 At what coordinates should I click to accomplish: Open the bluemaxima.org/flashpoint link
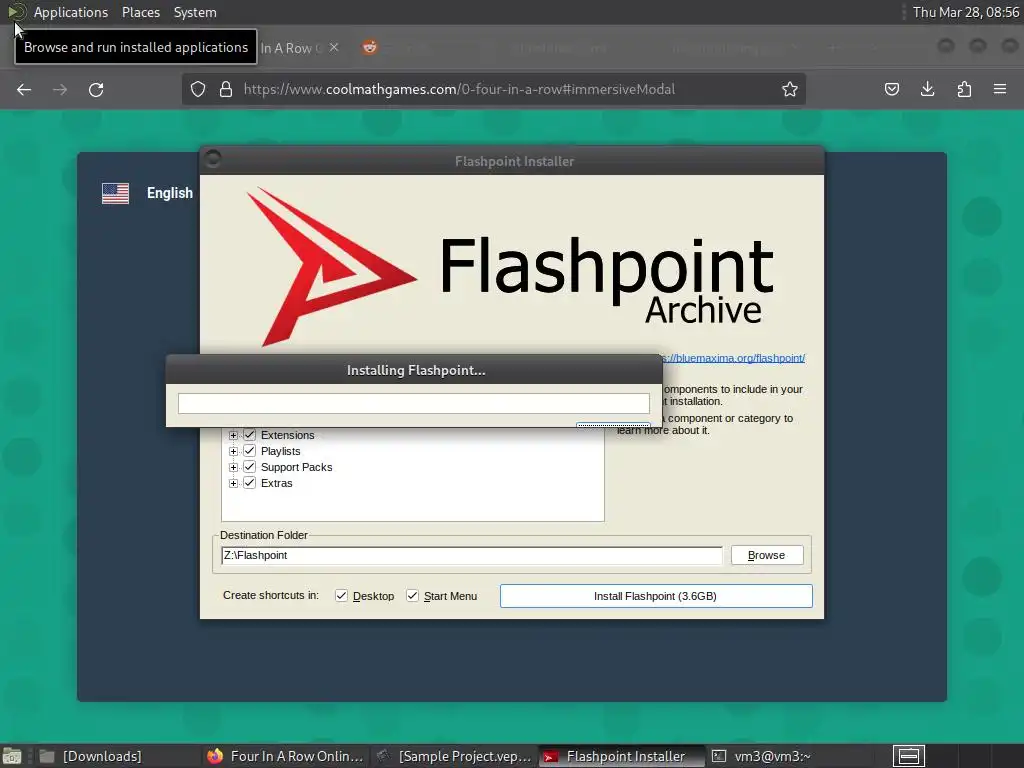733,358
